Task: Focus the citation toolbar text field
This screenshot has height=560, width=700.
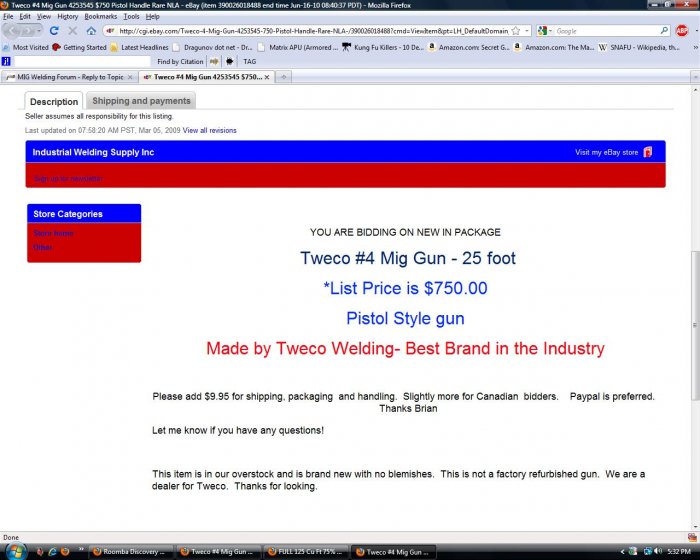Action: 82,61
